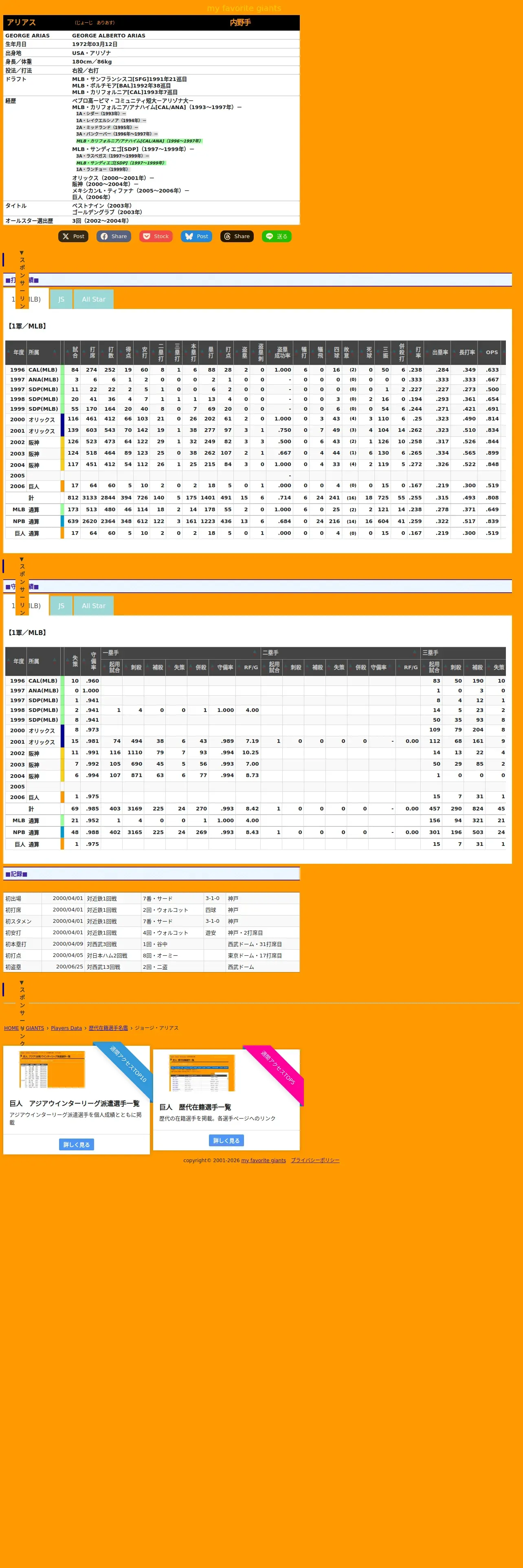Viewport: 523px width, 1568px height.
Task: Sort the batting table by 盗塁成功率 column
Action: pyautogui.click(x=279, y=353)
